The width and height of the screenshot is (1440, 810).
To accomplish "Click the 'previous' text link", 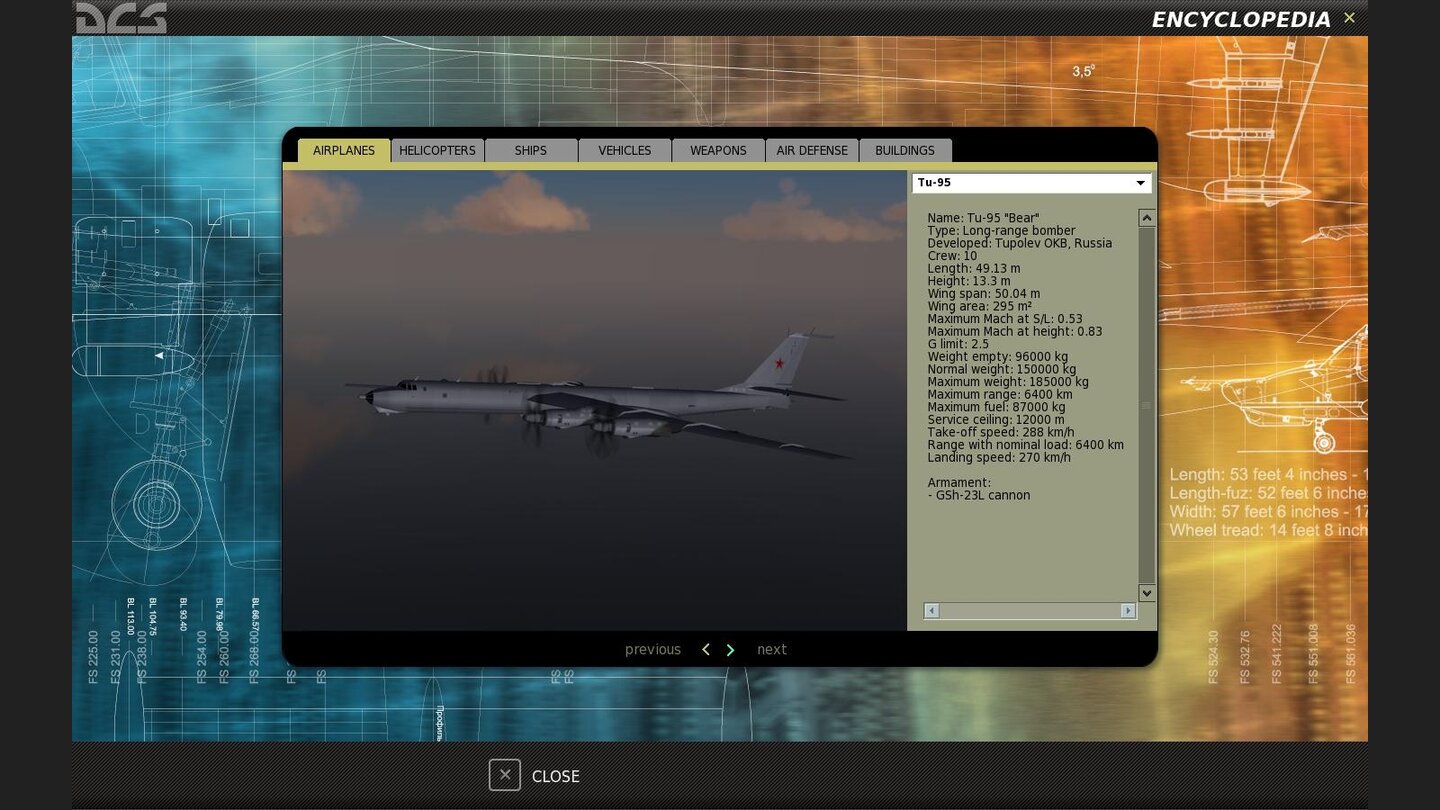I will point(653,650).
